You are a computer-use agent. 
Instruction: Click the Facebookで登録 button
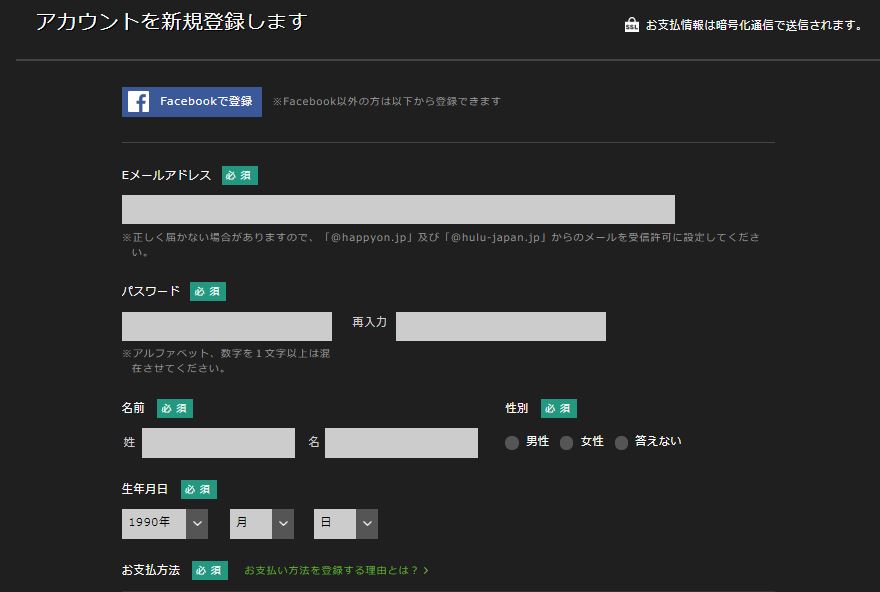(x=192, y=102)
